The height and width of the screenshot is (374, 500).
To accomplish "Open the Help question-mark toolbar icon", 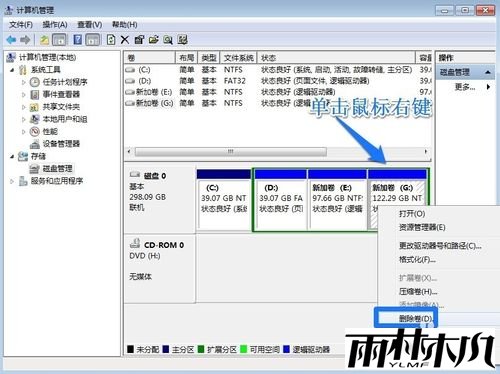I will click(x=78, y=40).
